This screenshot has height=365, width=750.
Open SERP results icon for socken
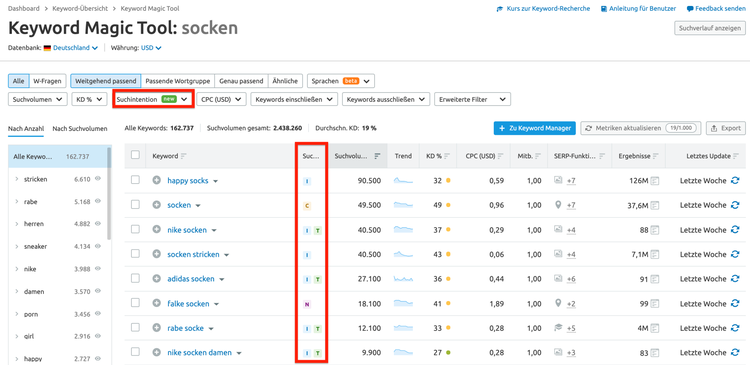pos(655,205)
